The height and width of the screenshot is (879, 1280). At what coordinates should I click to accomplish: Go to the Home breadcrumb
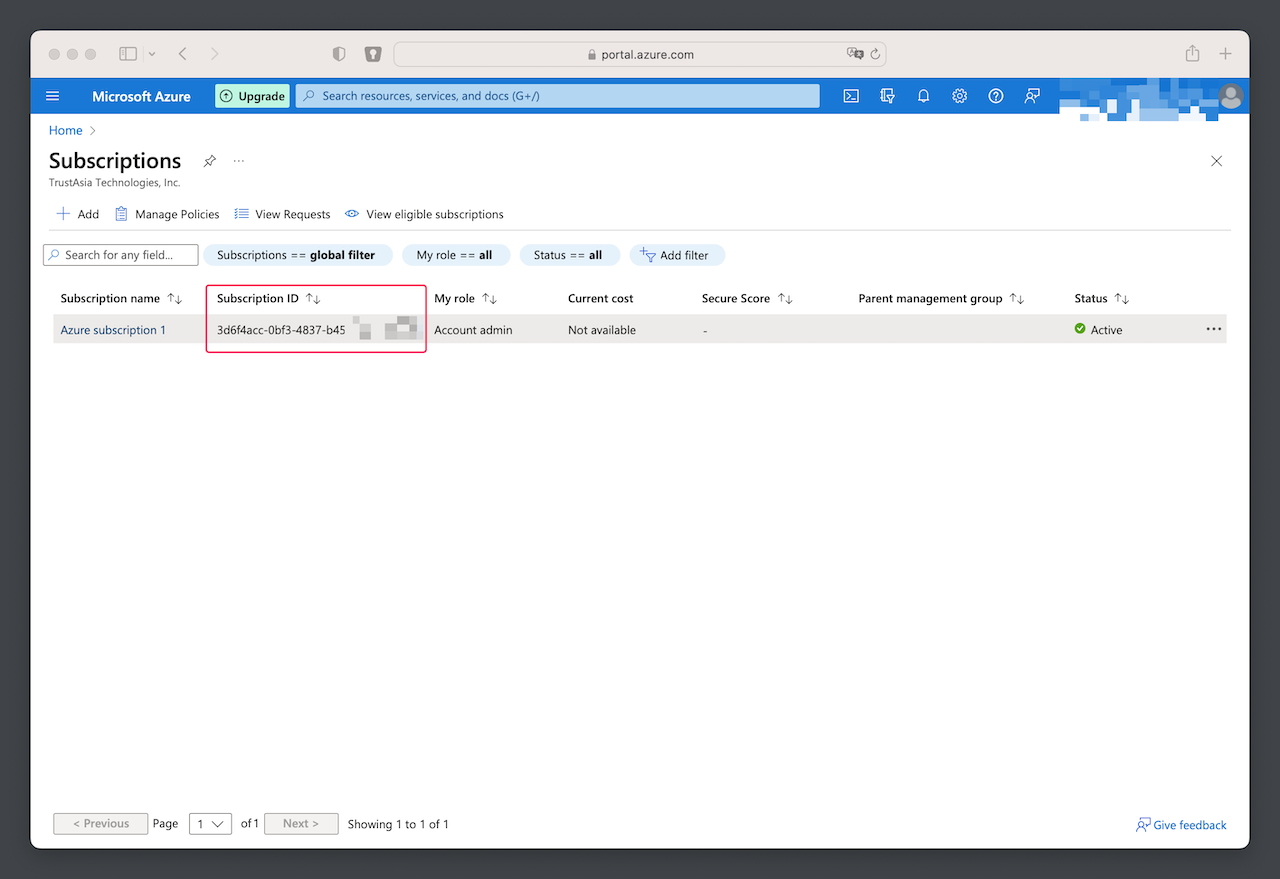(x=66, y=130)
